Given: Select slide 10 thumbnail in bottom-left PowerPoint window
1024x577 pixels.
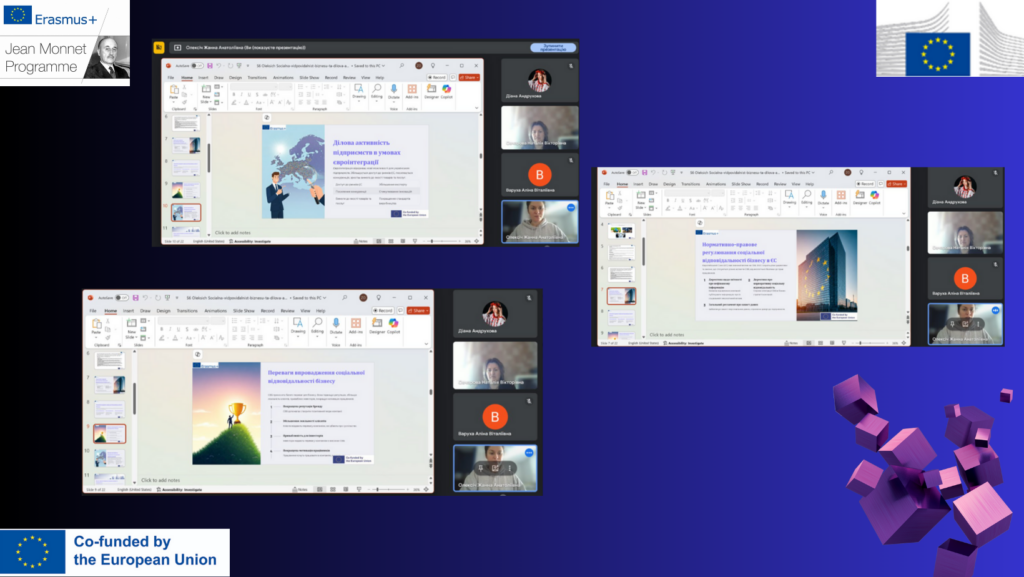Looking at the screenshot, I should click(x=109, y=458).
